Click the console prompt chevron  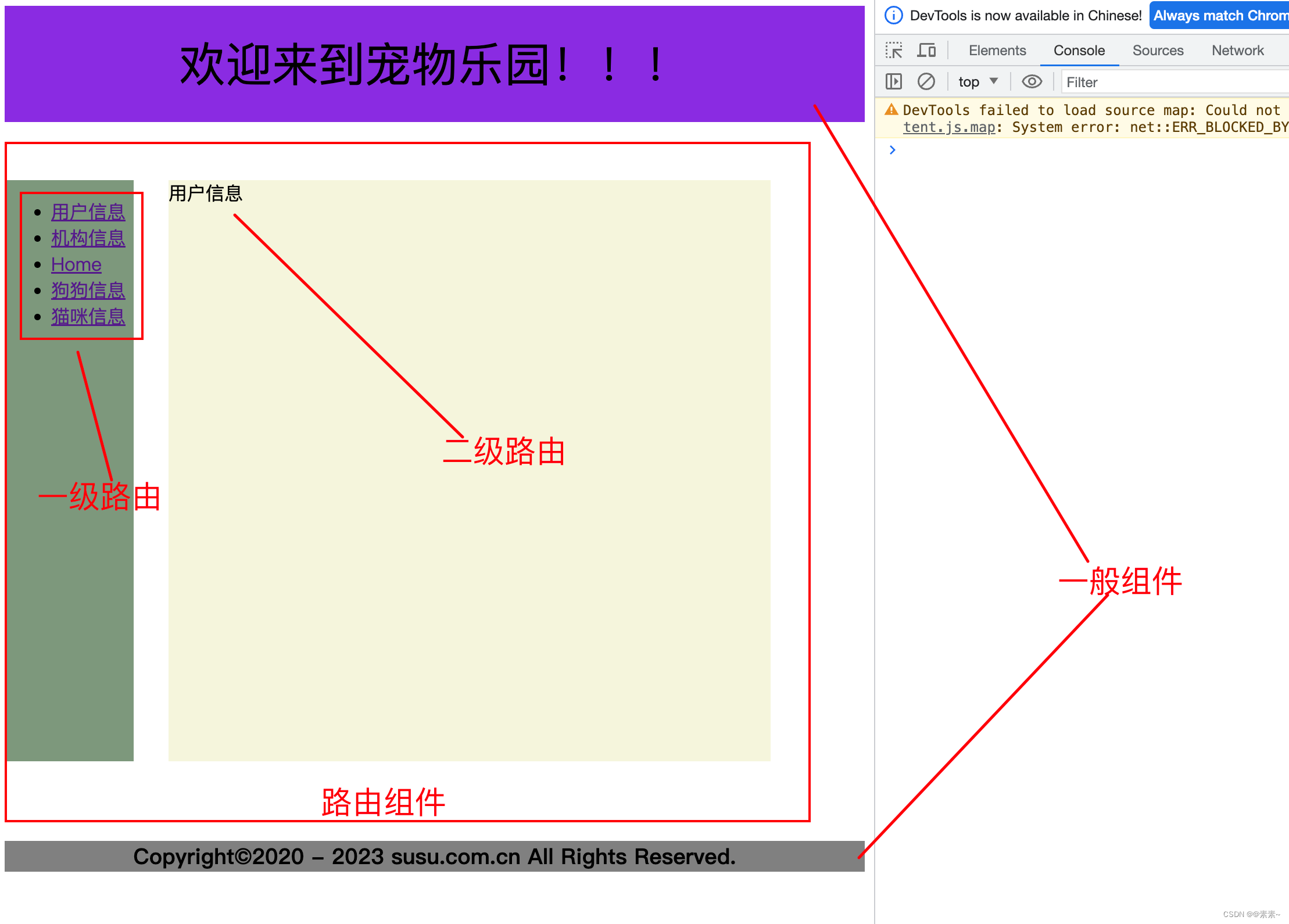tap(892, 150)
